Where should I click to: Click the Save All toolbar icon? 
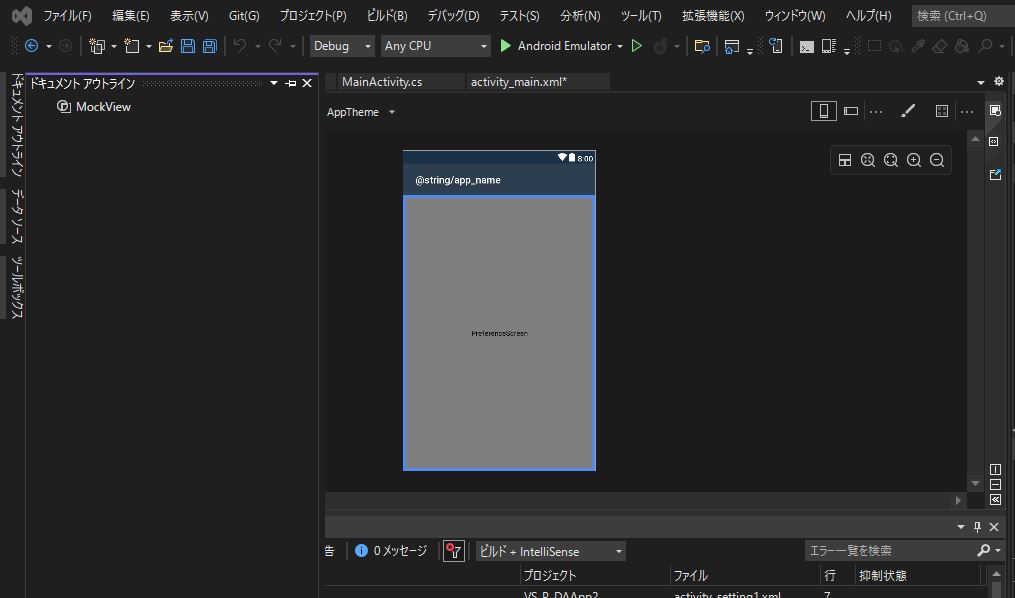209,46
